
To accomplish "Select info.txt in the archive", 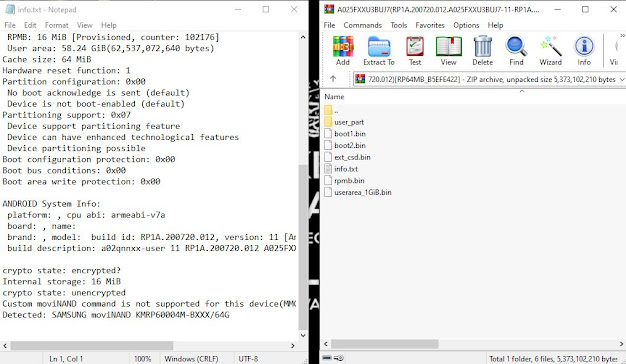I will pyautogui.click(x=341, y=169).
